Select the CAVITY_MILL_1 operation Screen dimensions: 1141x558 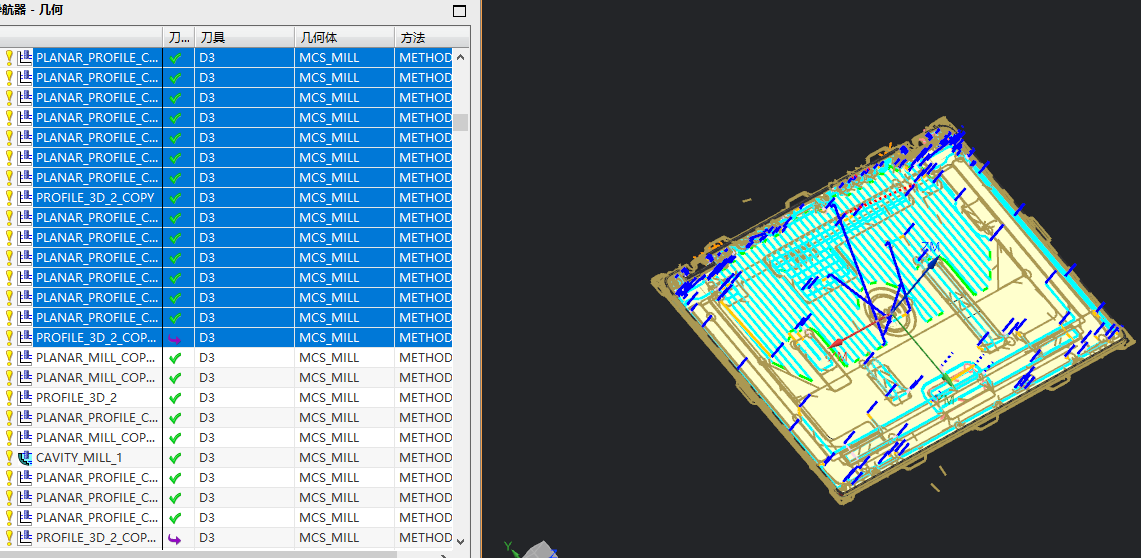(x=79, y=458)
